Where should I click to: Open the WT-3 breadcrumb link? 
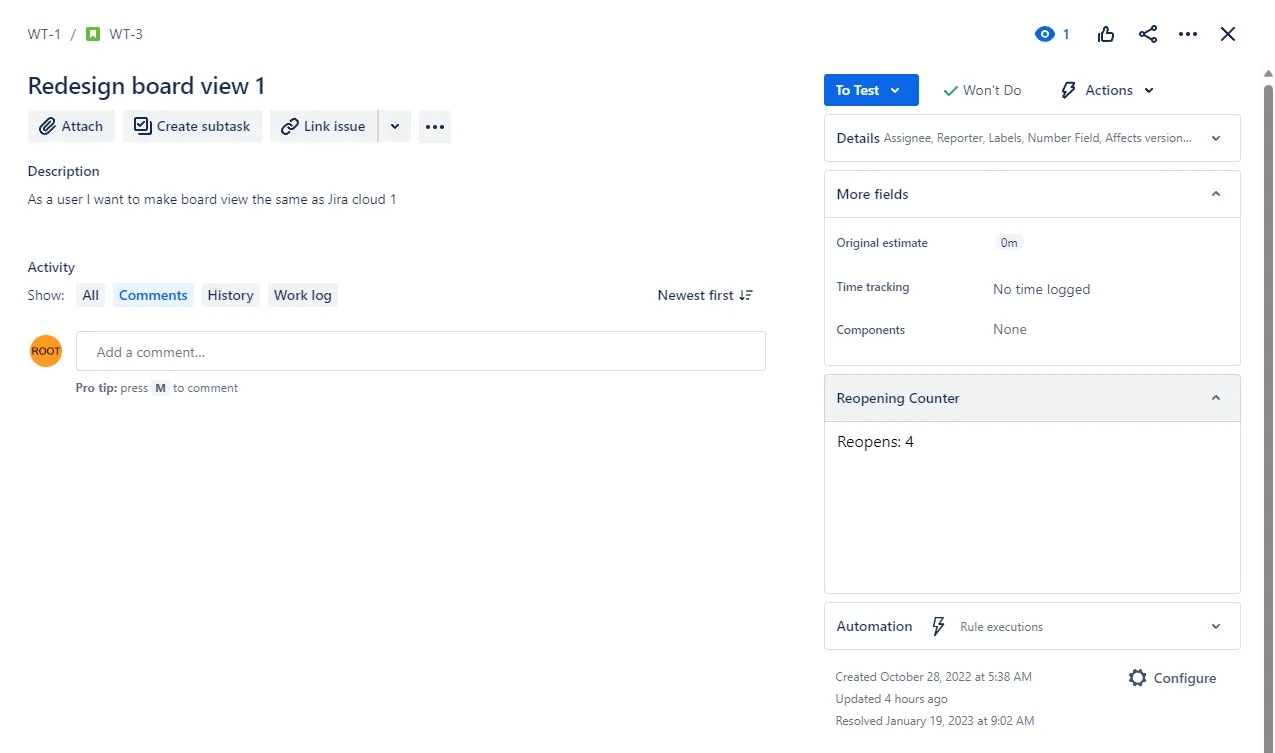(126, 34)
